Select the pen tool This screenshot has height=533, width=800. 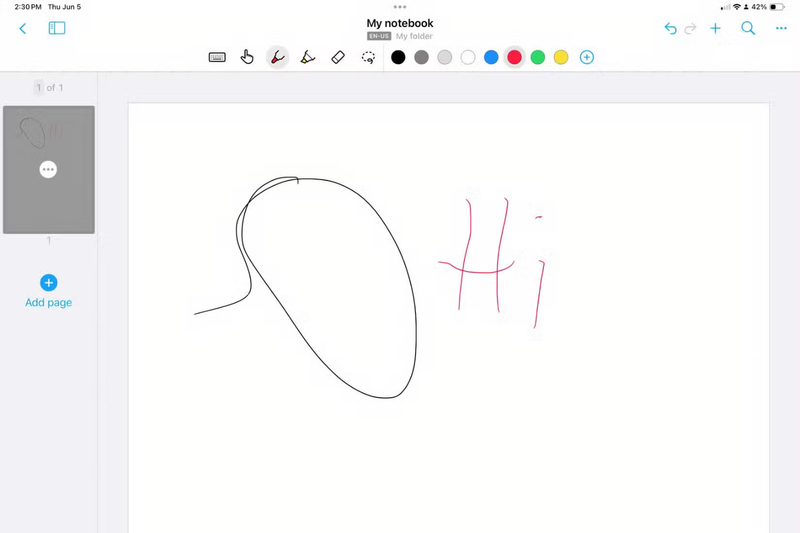(x=277, y=57)
